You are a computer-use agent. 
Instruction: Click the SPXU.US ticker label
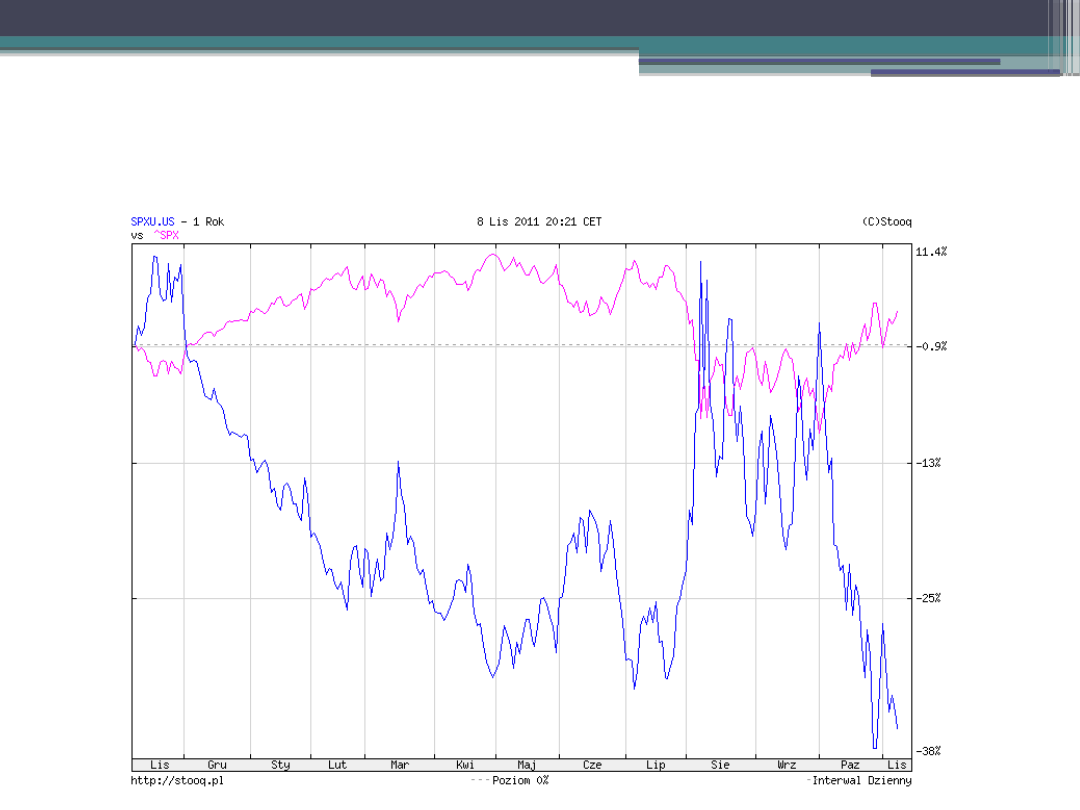click(x=152, y=222)
